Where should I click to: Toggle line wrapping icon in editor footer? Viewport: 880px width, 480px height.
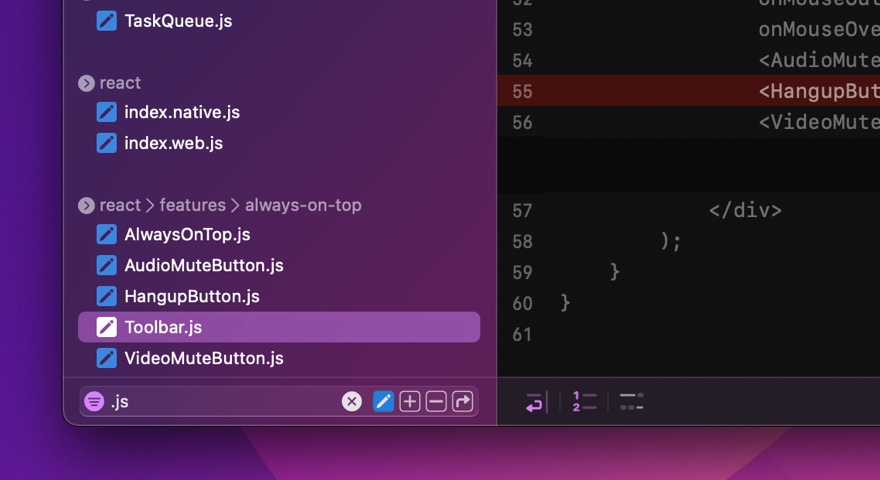[x=535, y=402]
